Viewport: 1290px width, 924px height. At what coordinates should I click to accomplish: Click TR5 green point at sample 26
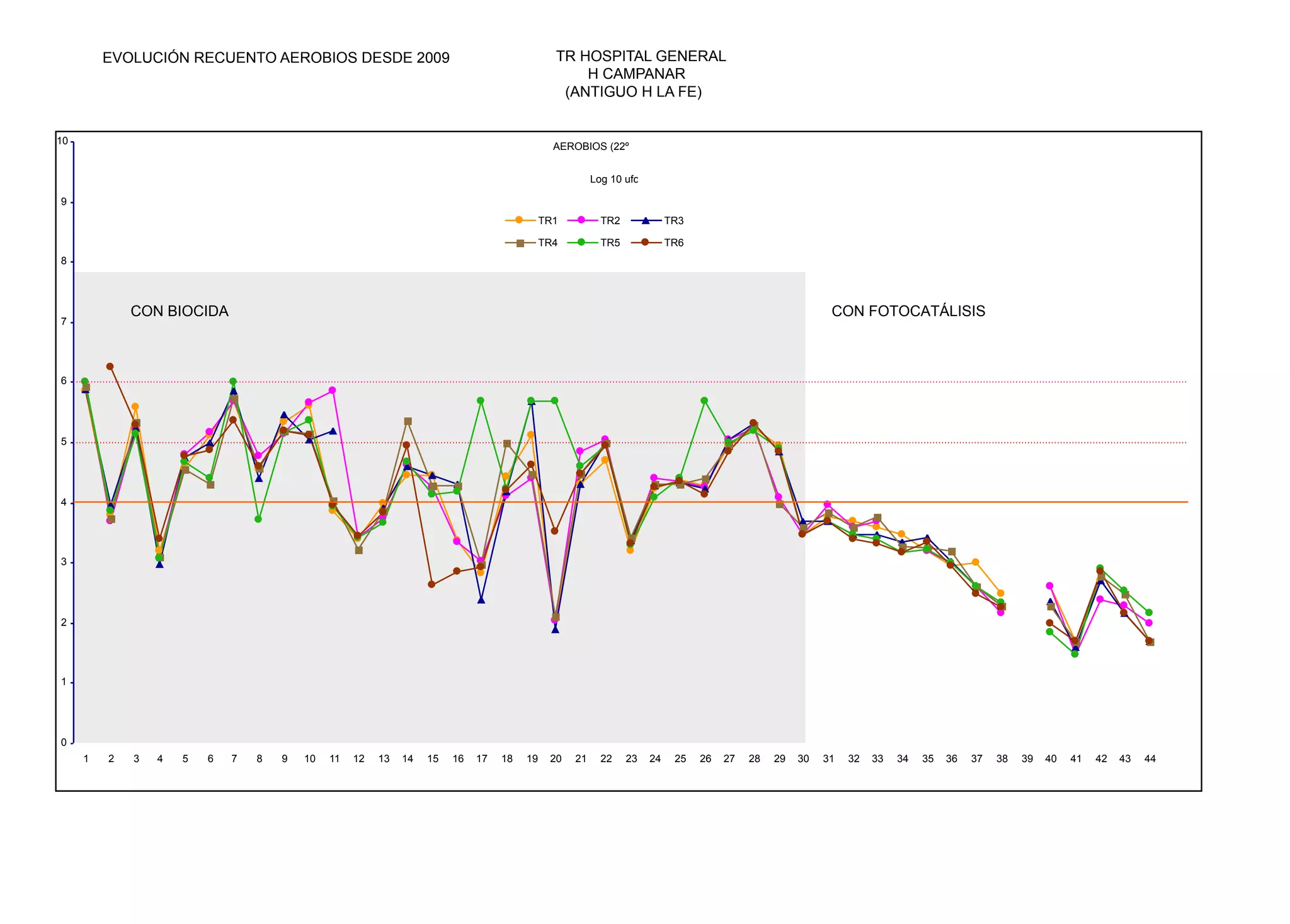(704, 401)
